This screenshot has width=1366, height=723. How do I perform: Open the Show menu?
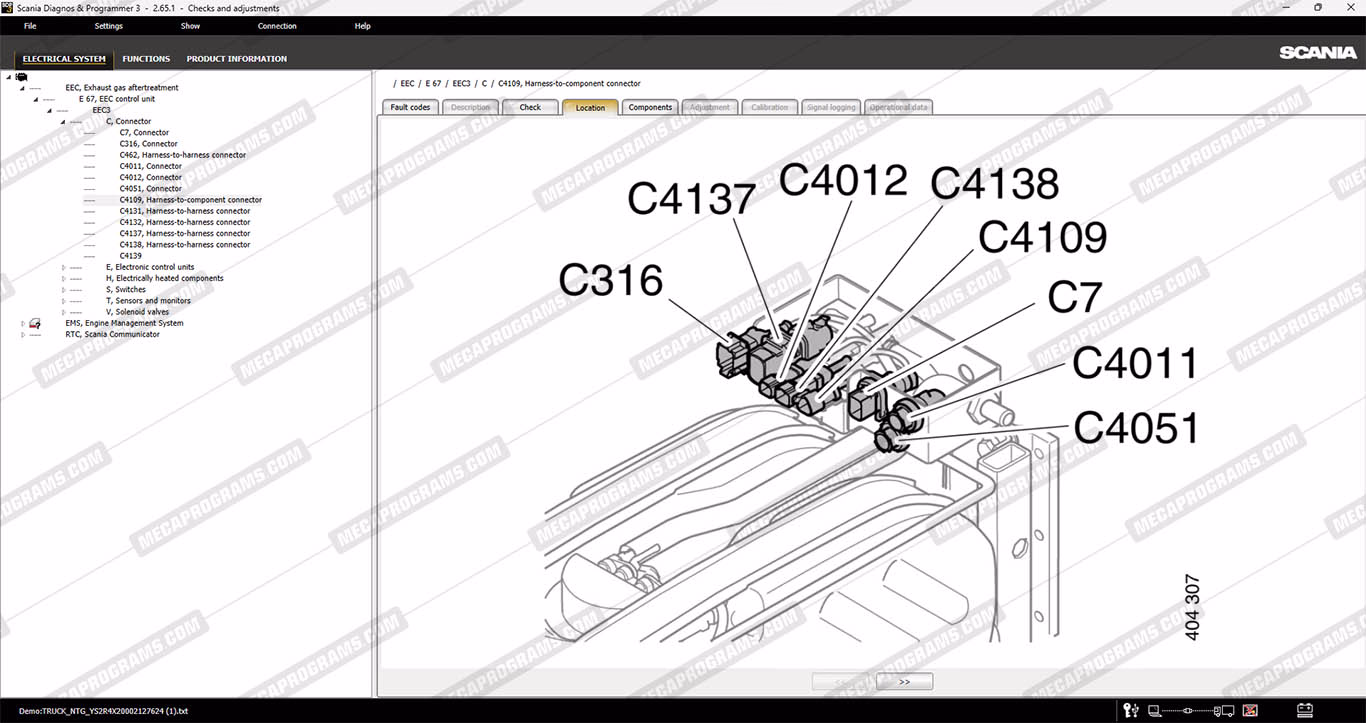pos(190,26)
